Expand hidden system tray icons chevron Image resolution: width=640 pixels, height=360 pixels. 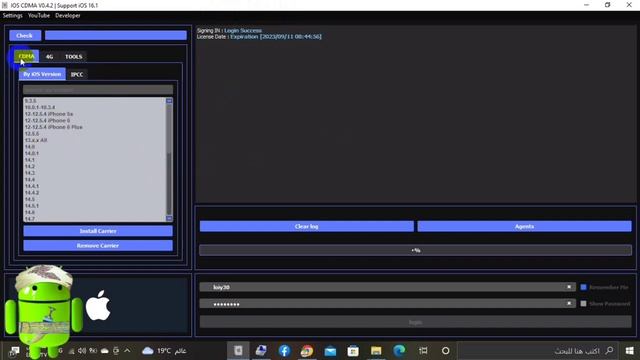pos(127,350)
